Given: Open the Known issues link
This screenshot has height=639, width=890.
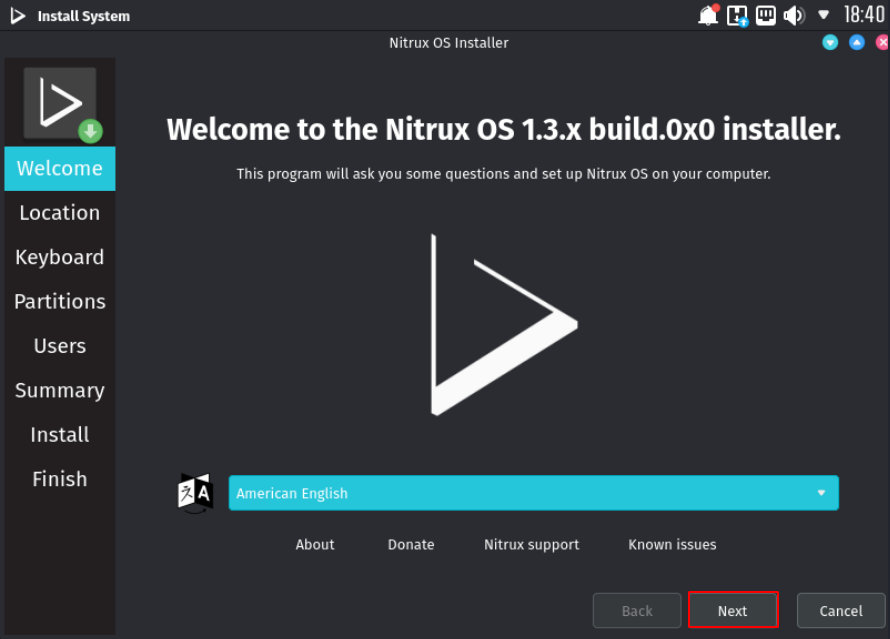Looking at the screenshot, I should [672, 545].
